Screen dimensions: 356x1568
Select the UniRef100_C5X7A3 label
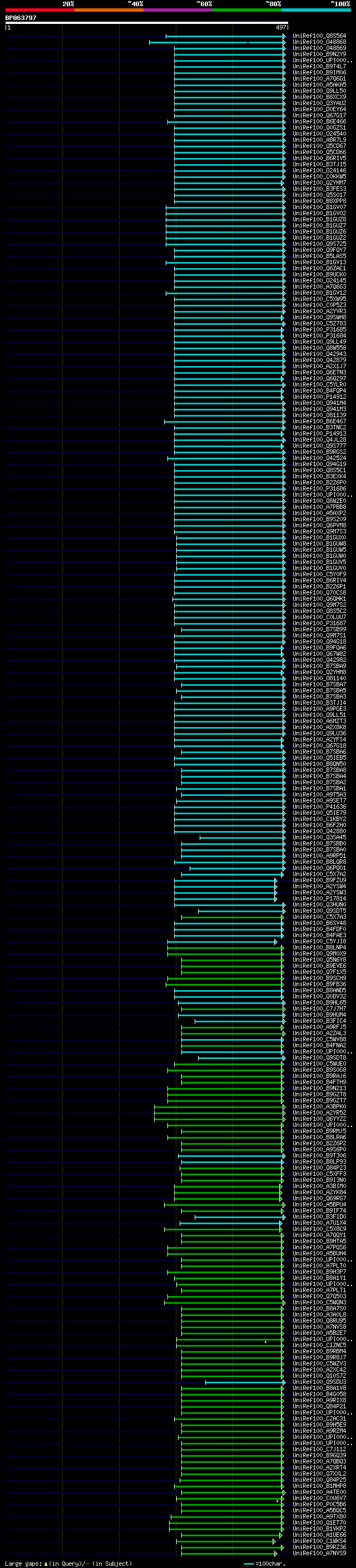(319, 917)
